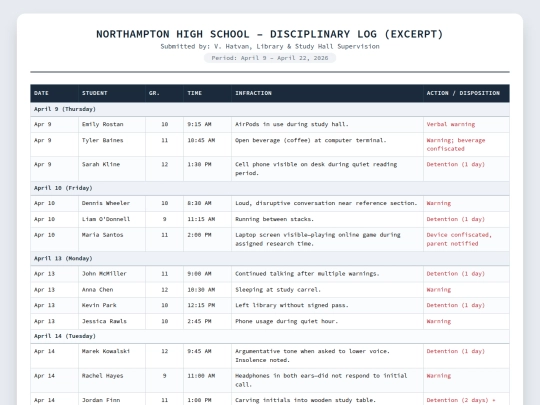Click the April 13 (Monday) group row
The width and height of the screenshot is (540, 405).
(270, 258)
